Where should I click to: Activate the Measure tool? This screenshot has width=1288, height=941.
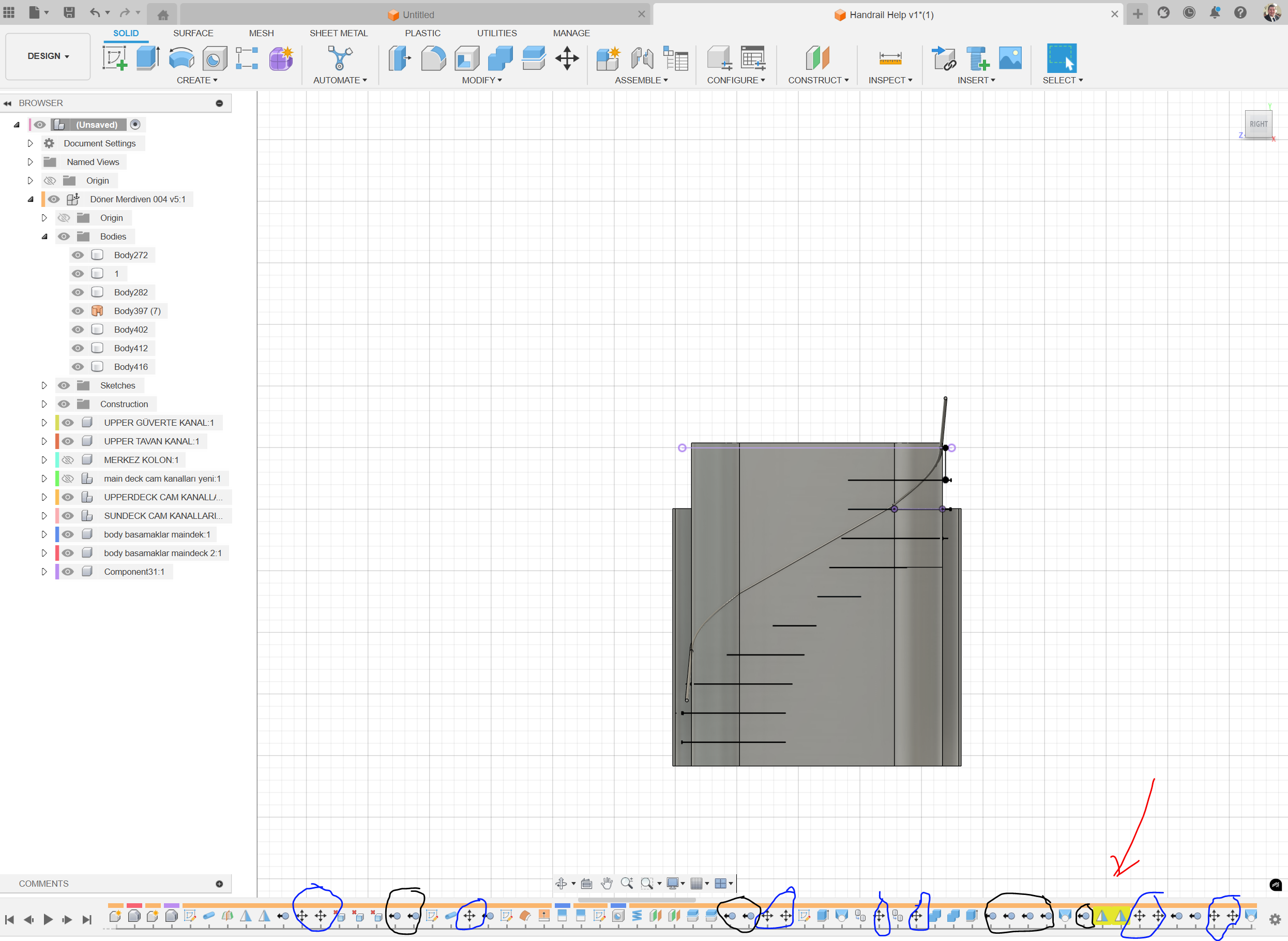[x=890, y=58]
